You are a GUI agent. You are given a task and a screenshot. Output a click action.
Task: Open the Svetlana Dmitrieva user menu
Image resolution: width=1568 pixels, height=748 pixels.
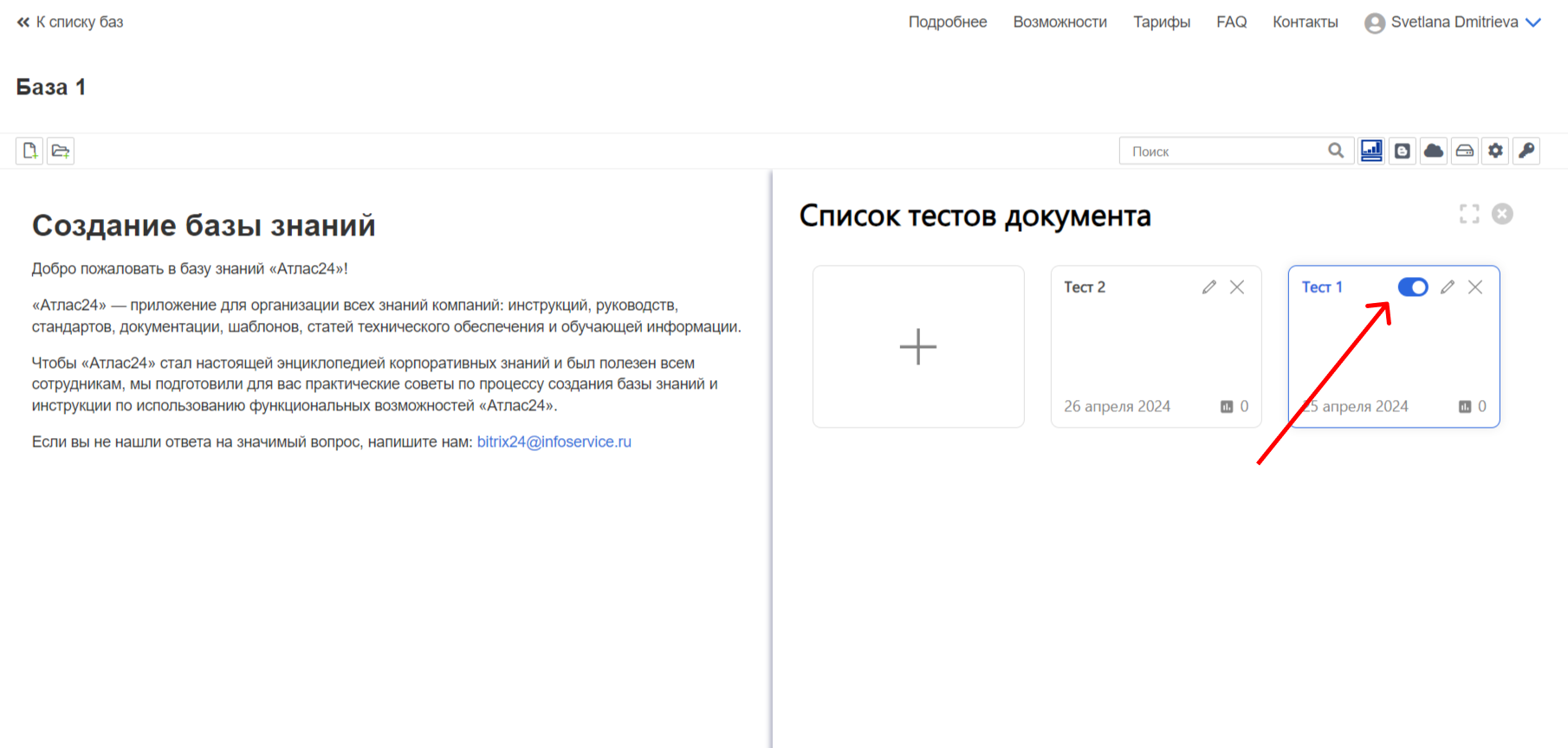coord(1453,23)
